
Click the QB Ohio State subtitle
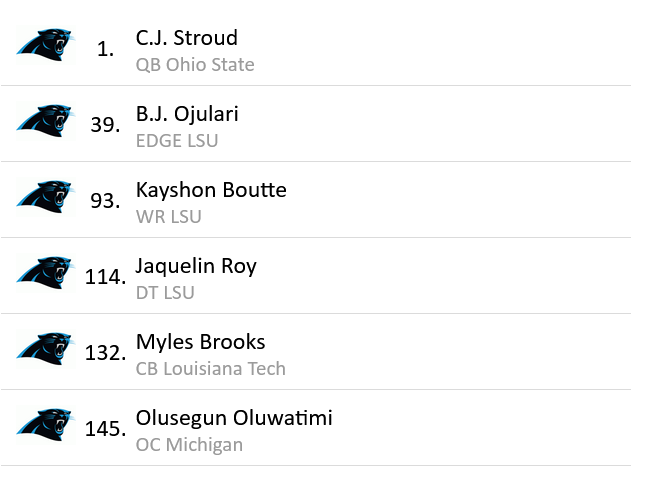195,65
